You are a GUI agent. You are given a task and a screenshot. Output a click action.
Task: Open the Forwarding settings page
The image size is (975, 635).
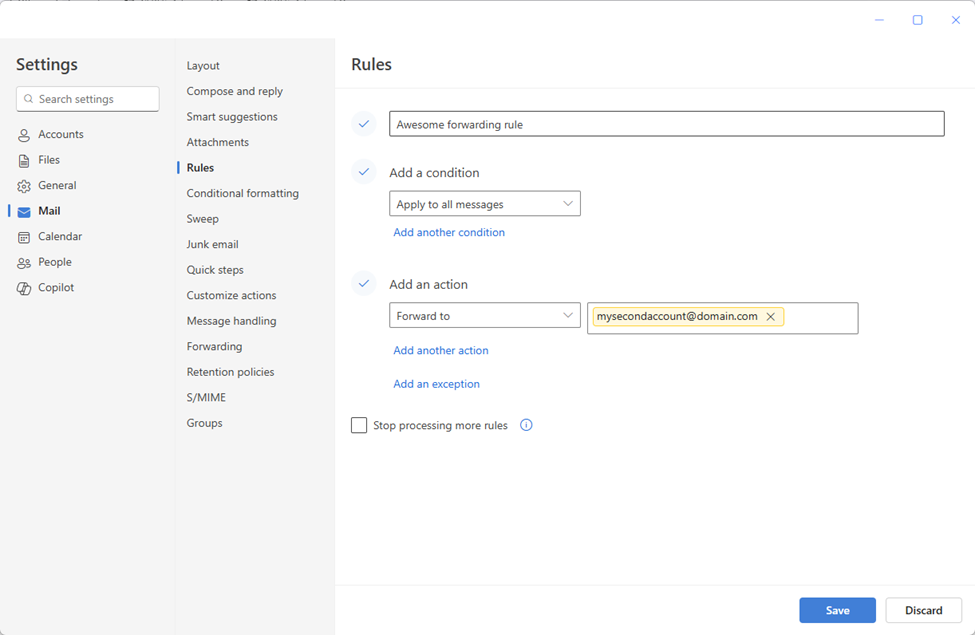click(214, 347)
